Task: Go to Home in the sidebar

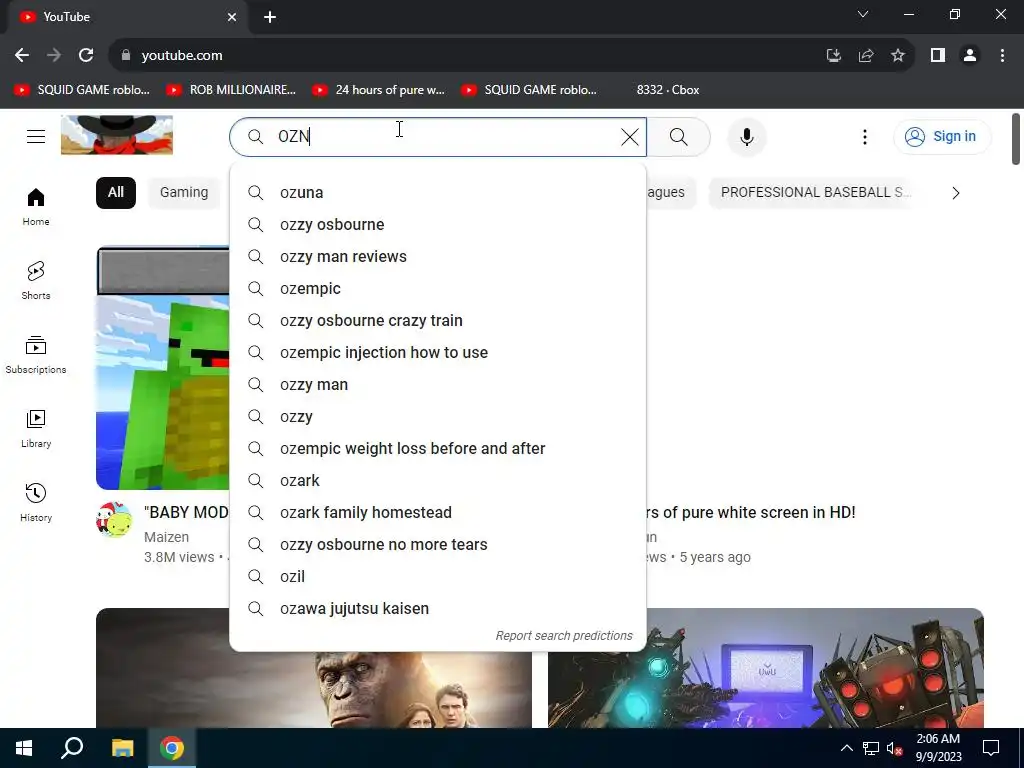Action: tap(36, 207)
